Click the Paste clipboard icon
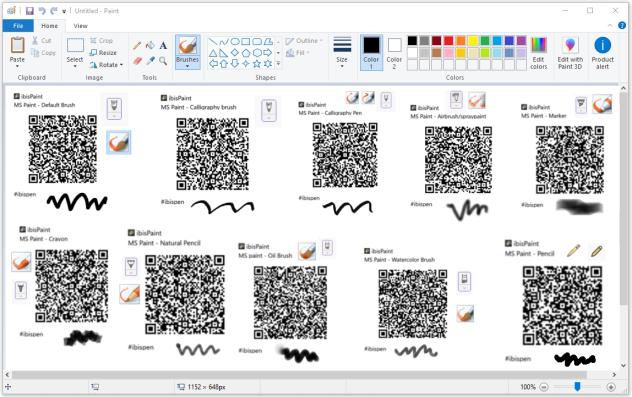Screen dimensions: 632x397 coord(17,45)
